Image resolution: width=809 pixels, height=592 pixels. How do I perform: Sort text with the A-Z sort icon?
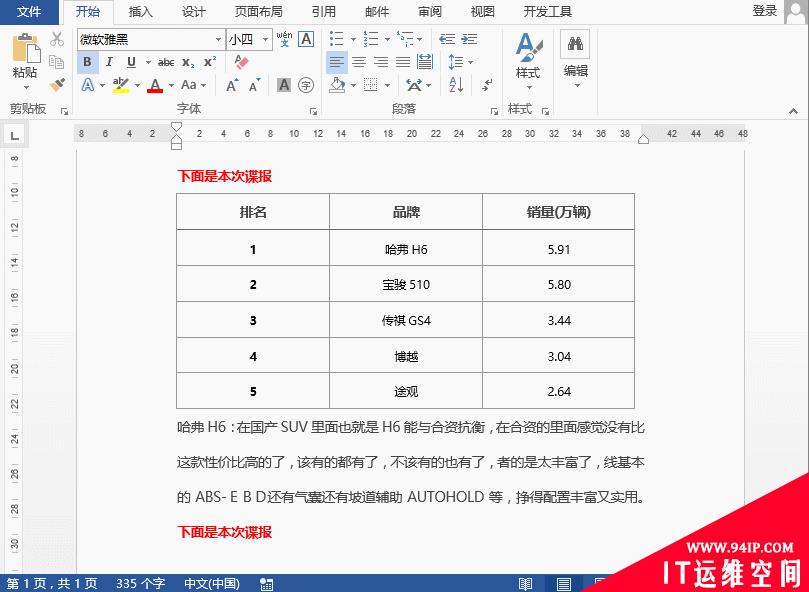click(x=456, y=85)
